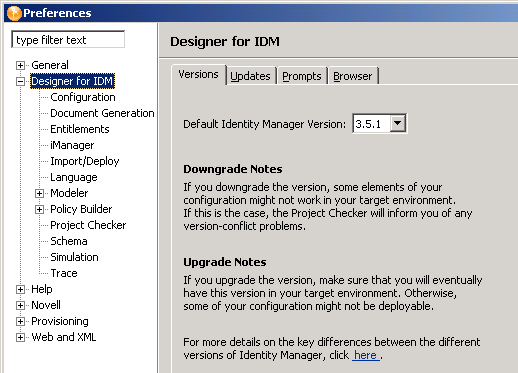Open the Import/Deploy preferences
Screen dimensions: 518x373
[85, 161]
